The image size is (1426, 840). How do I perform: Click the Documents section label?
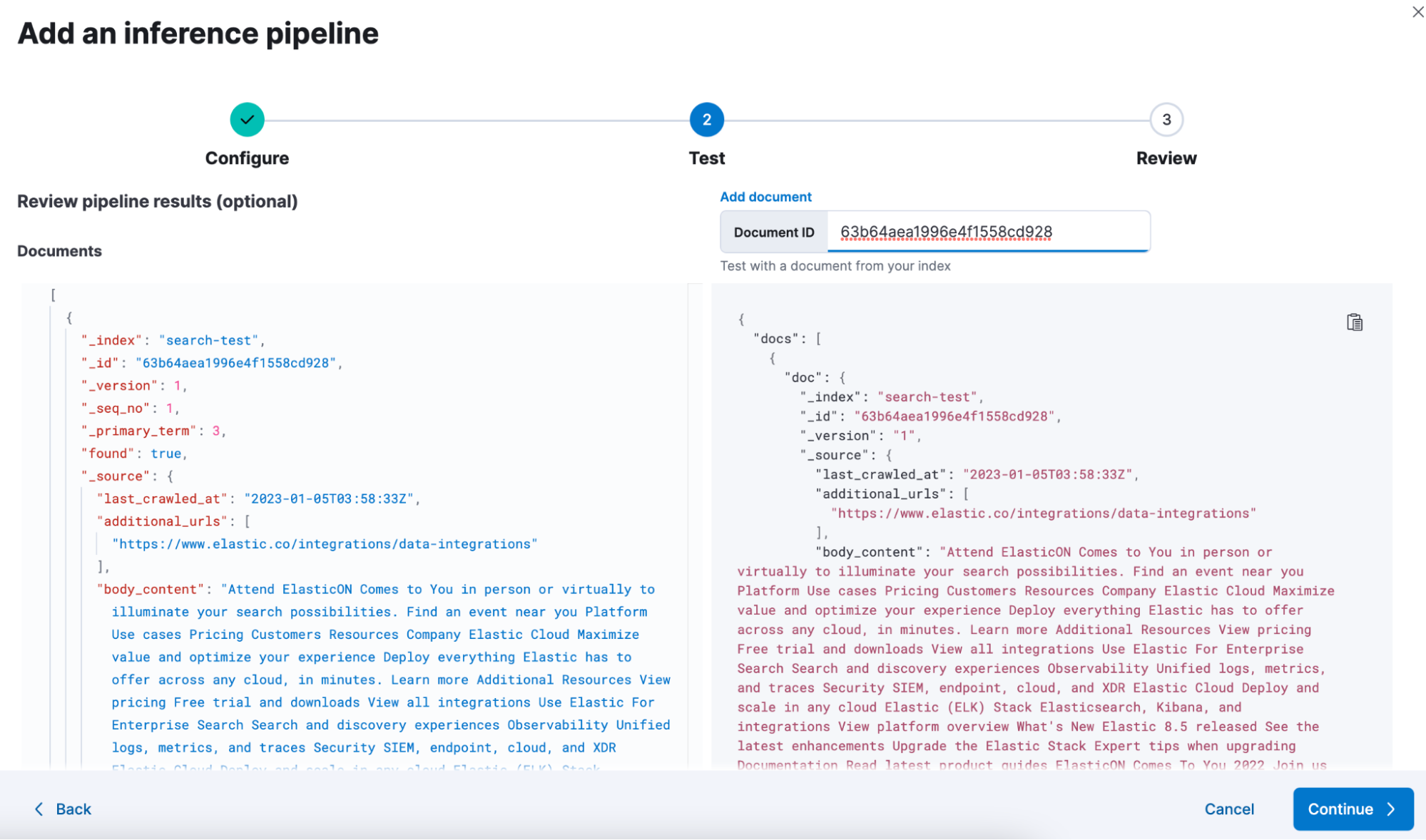point(59,251)
